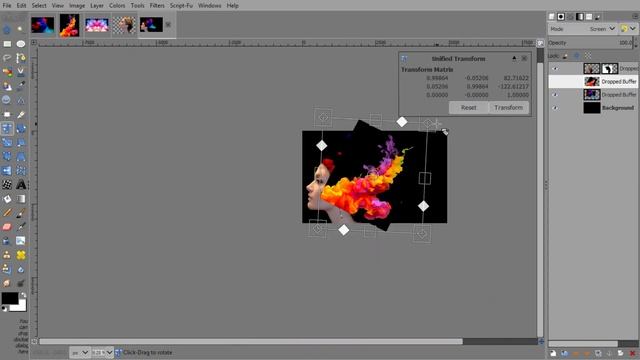Toggle Quick Mask at canvas bottom-left corner
This screenshot has height=360, width=640.
[x=34, y=341]
